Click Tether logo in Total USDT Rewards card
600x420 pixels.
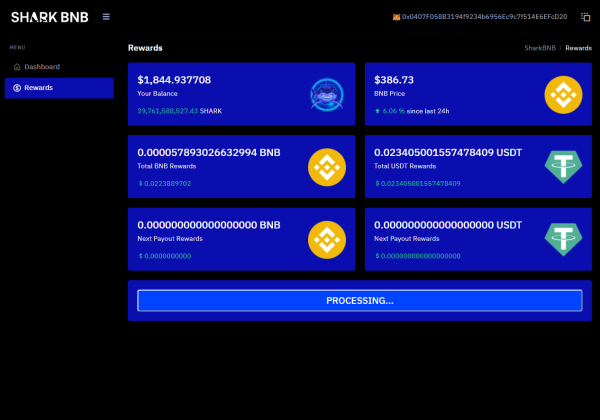[563, 167]
